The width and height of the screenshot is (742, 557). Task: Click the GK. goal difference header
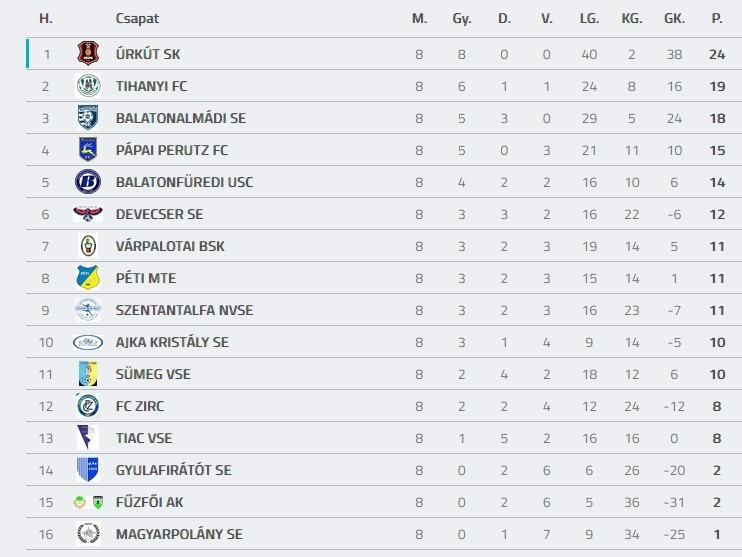(x=674, y=19)
